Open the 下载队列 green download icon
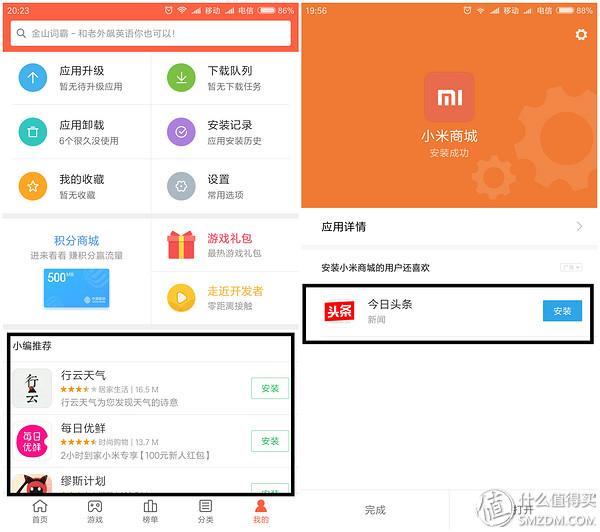Viewport: 600px width, 532px height. [181, 78]
